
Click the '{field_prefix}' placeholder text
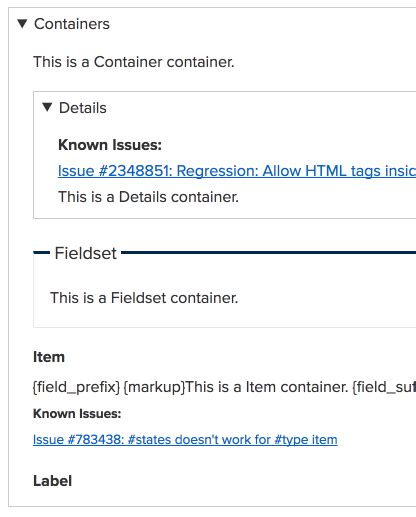[x=76, y=387]
